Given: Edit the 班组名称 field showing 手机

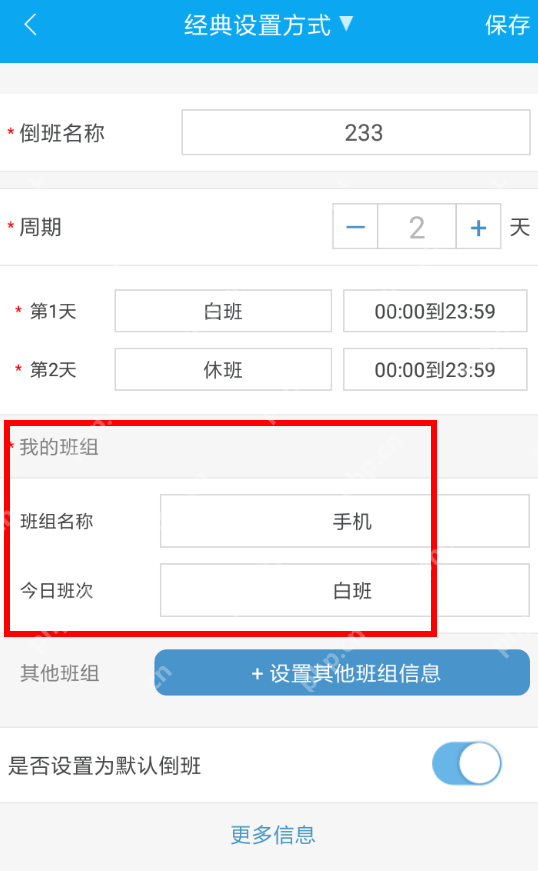Looking at the screenshot, I should [345, 521].
